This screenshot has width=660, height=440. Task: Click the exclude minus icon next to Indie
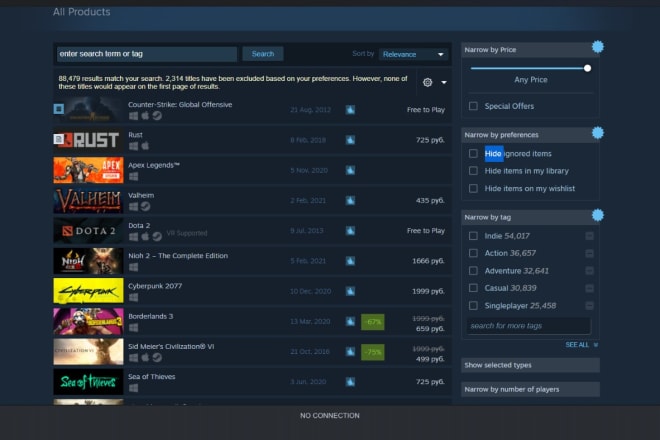click(589, 236)
